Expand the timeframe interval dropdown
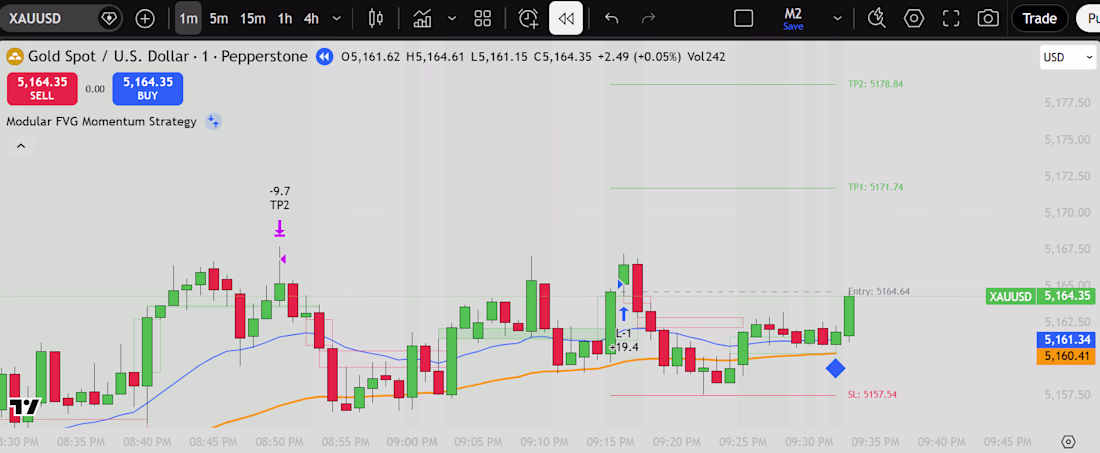The image size is (1100, 453). 337,19
